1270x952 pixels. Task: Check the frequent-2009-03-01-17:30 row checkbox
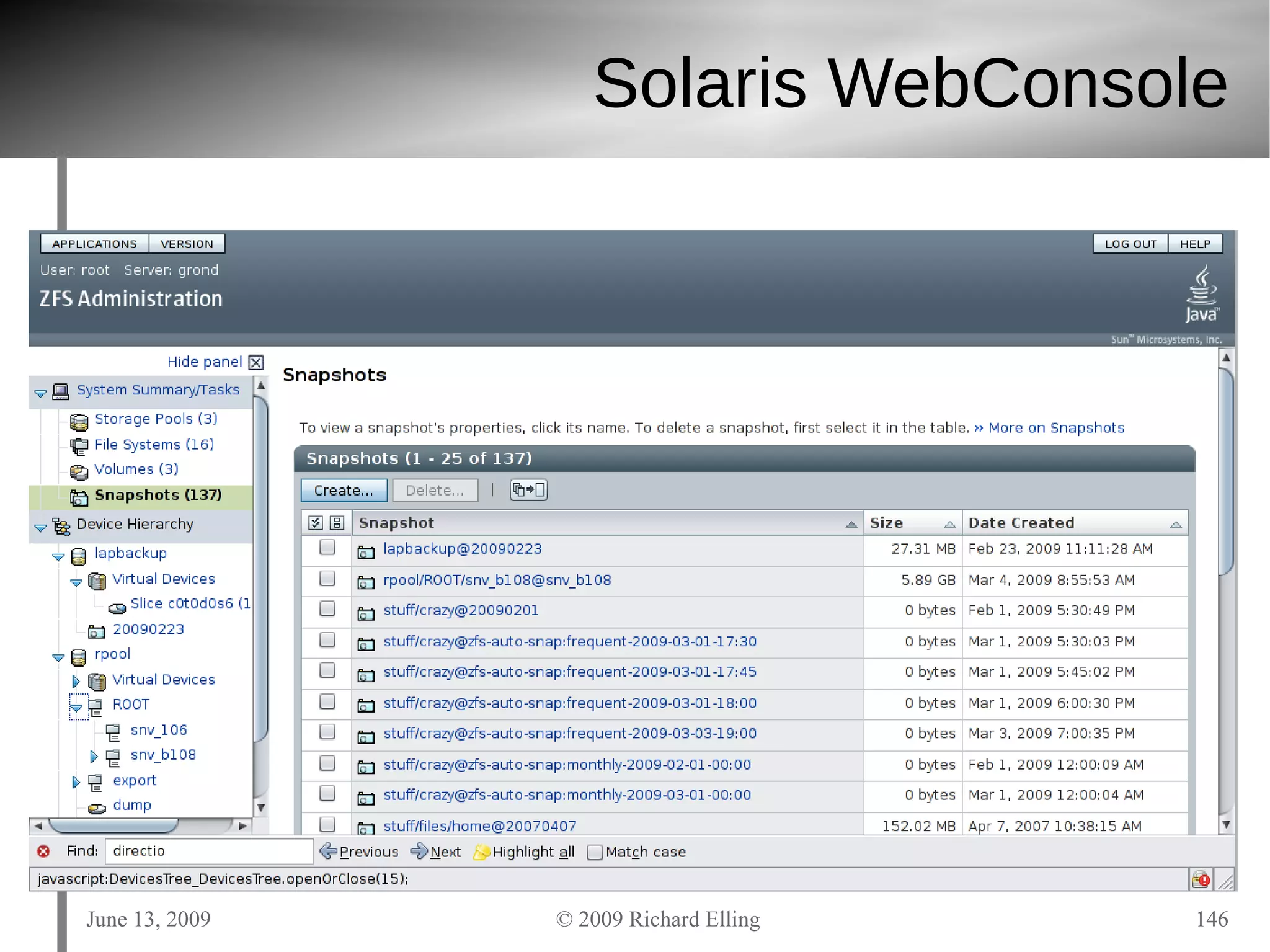(327, 639)
